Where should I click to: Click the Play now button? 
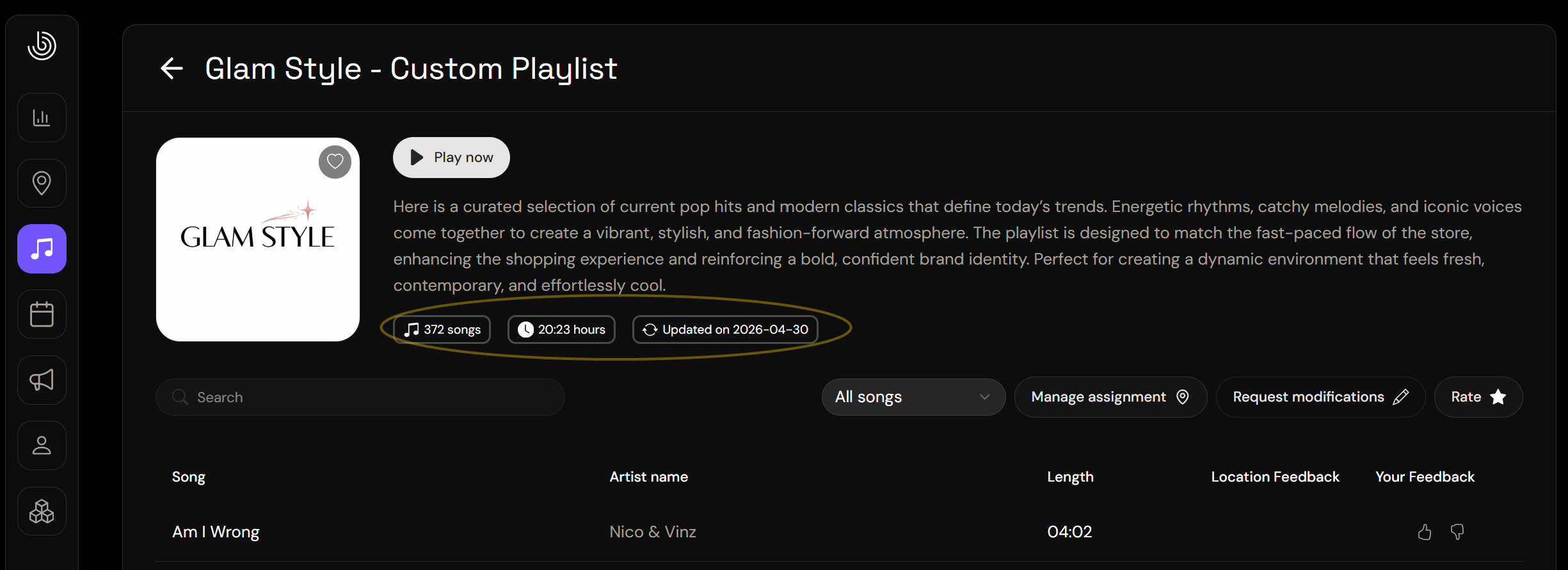(x=451, y=158)
